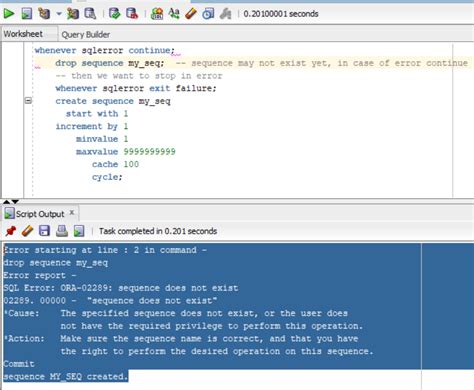Click the Run Script toolbar icon
This screenshot has height=390, width=474.
coord(26,14)
